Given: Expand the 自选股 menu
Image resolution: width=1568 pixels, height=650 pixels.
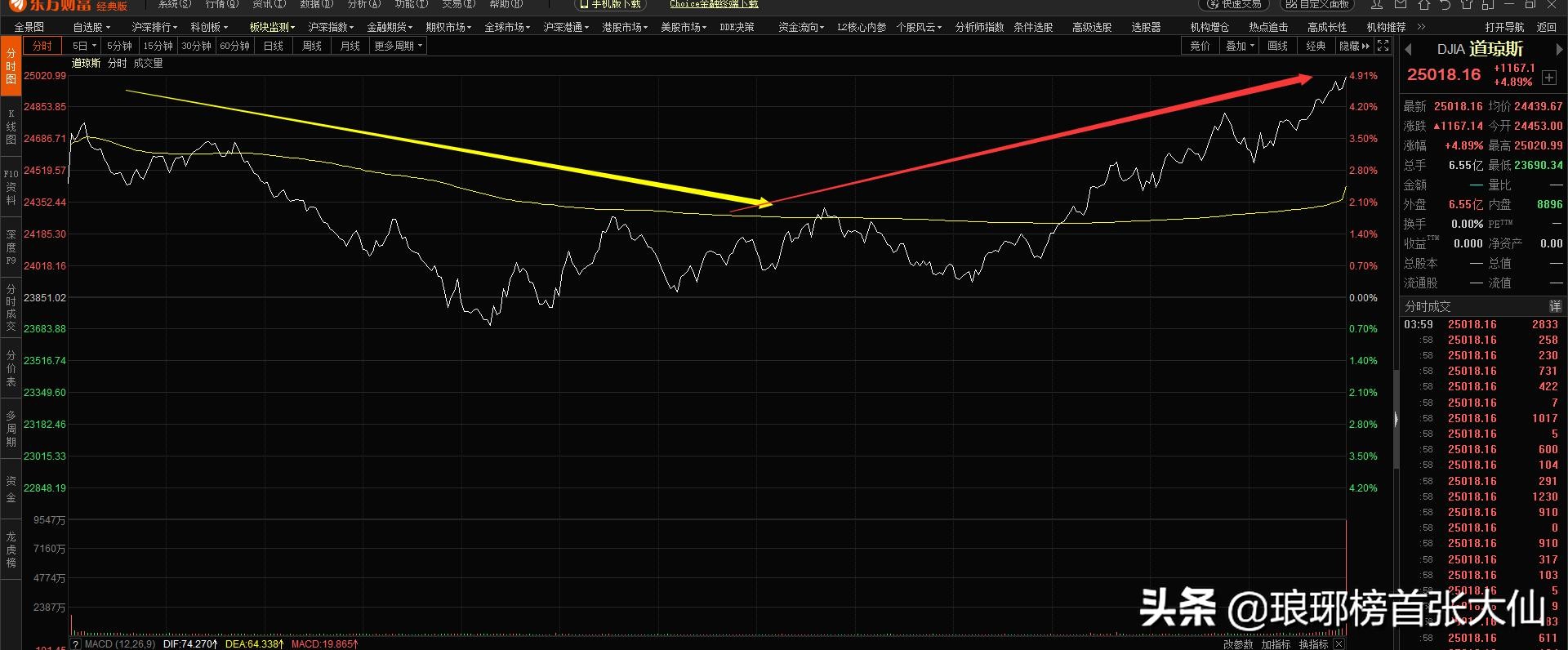Looking at the screenshot, I should click(x=91, y=27).
